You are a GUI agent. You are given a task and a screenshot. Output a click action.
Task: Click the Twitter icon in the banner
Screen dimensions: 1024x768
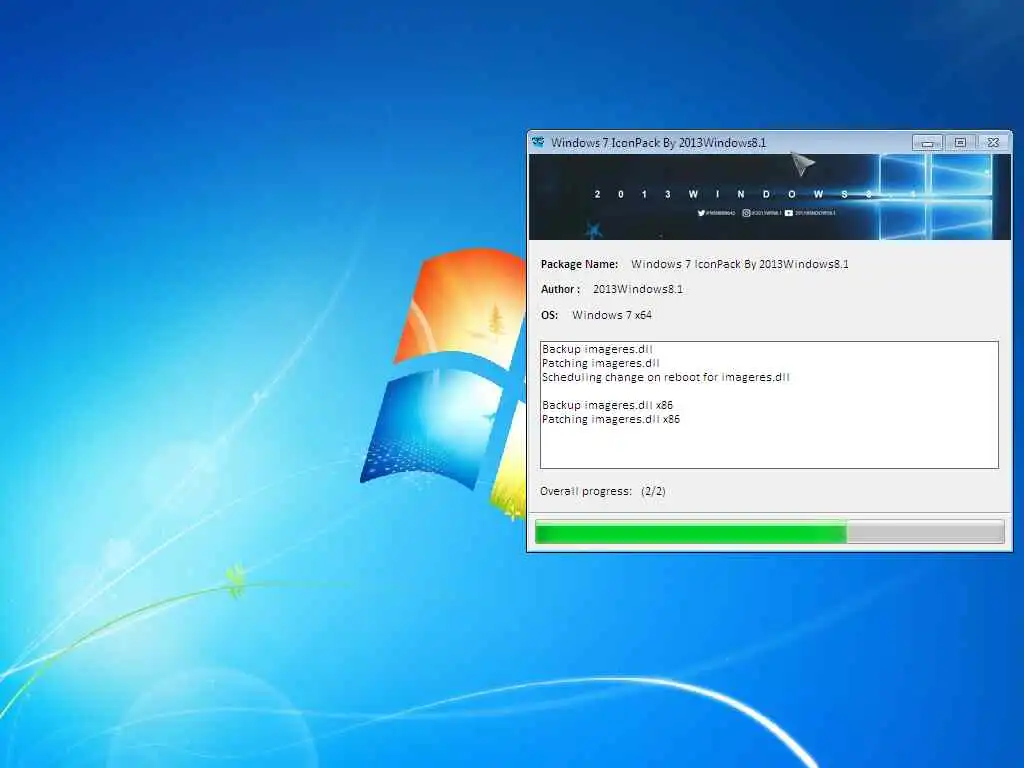click(x=701, y=213)
